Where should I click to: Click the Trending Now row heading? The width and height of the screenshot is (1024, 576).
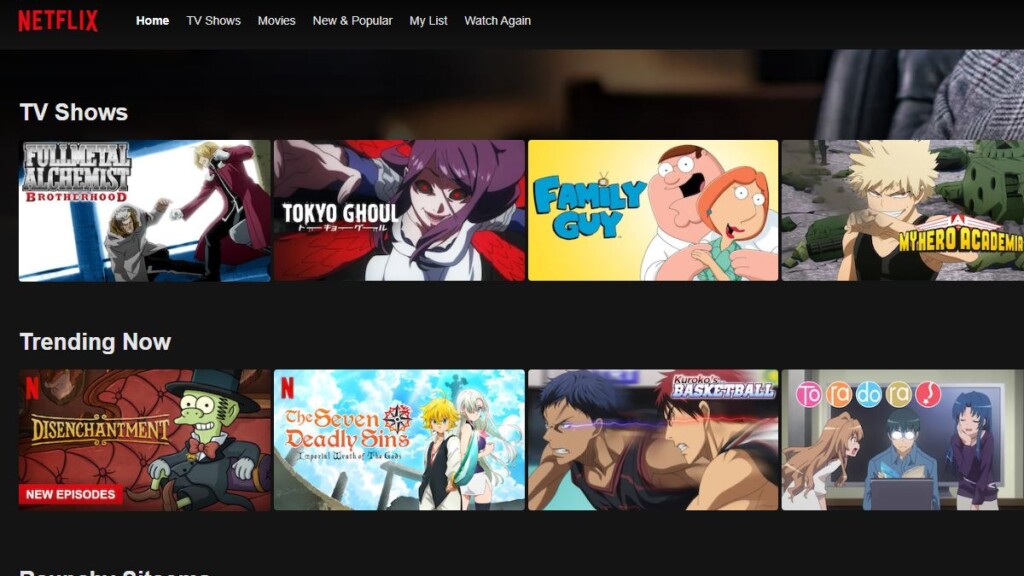tap(95, 342)
